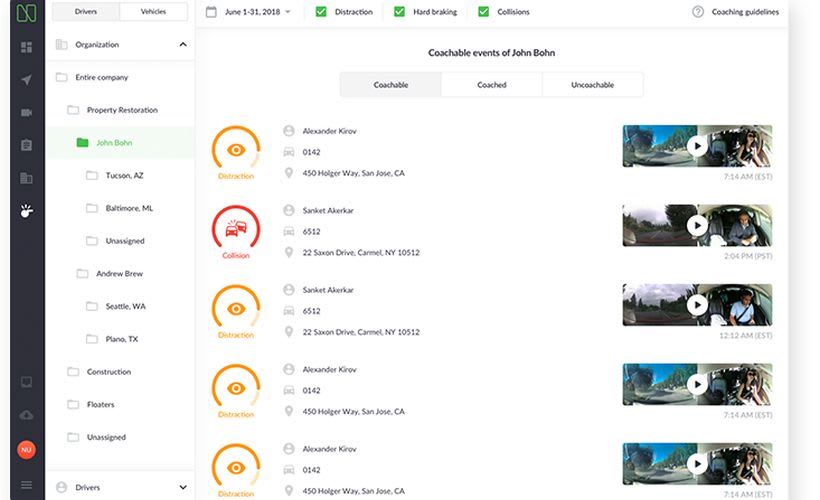The image size is (820, 500).
Task: Select the Property Restoration folder
Action: 120,110
